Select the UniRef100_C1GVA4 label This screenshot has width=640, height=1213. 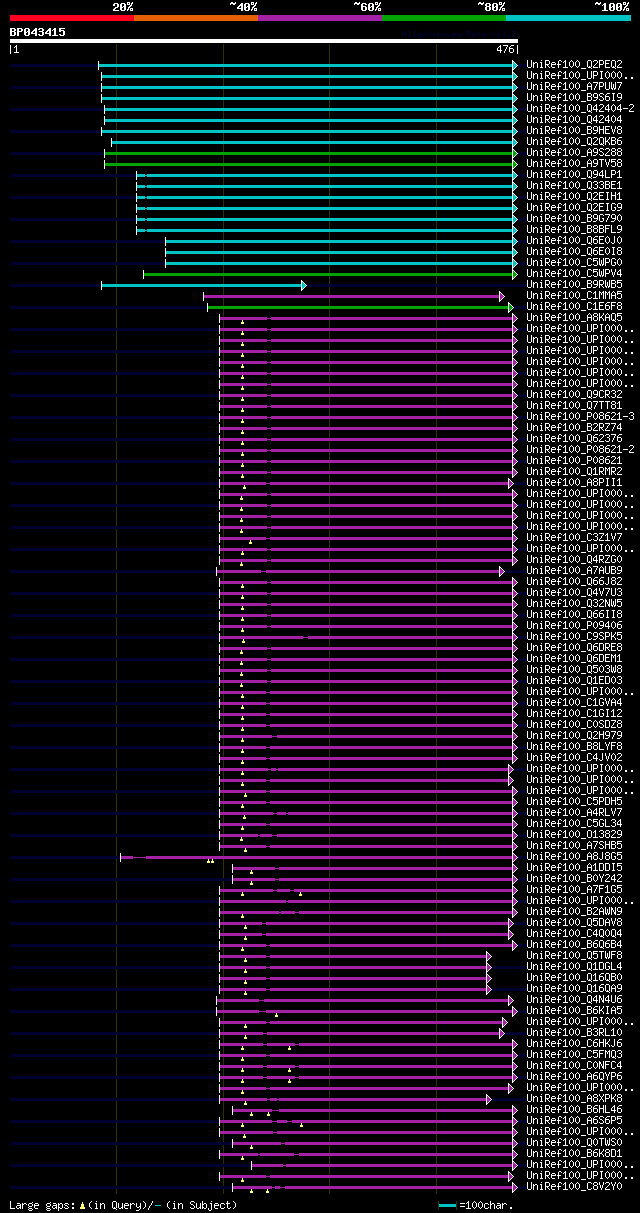coord(574,702)
